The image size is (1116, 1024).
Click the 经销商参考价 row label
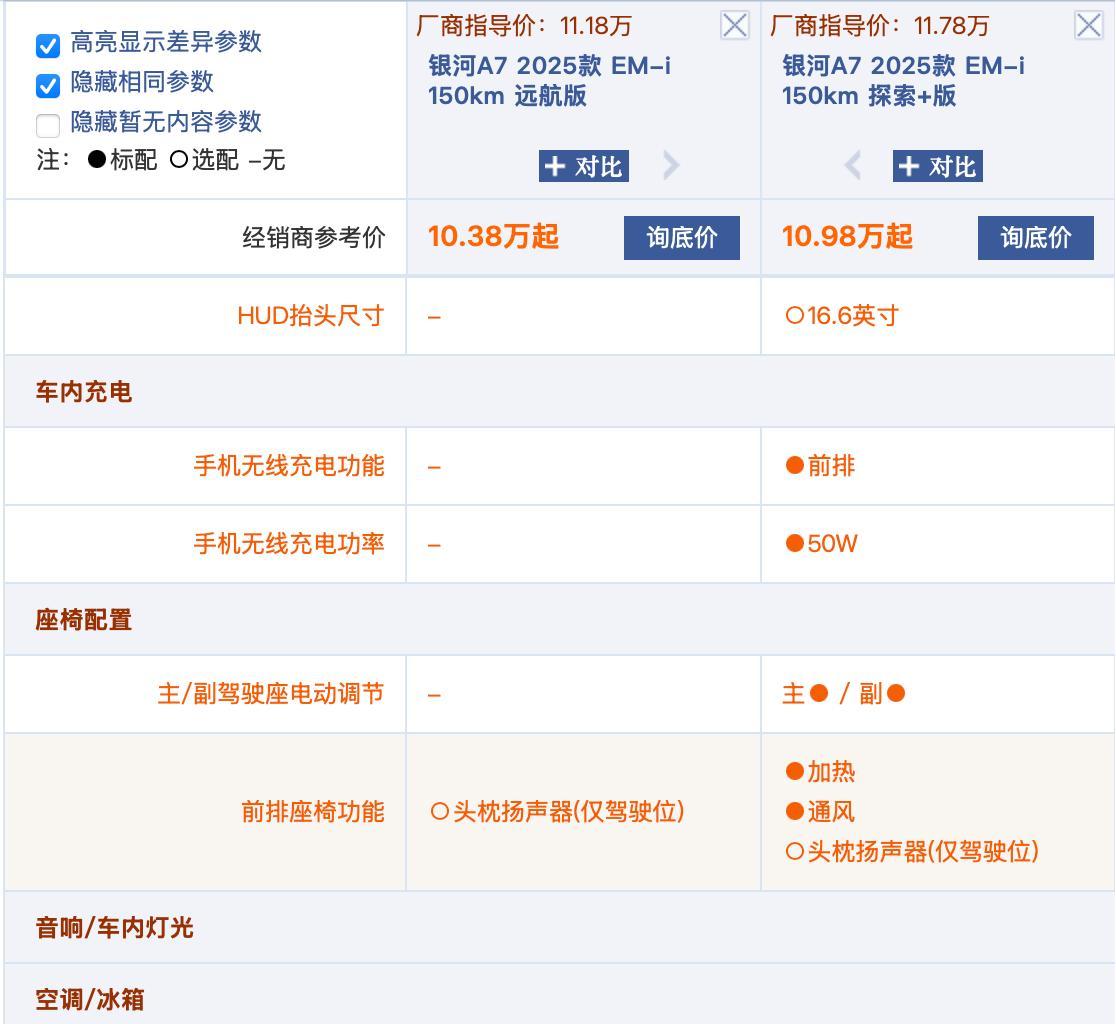[314, 238]
